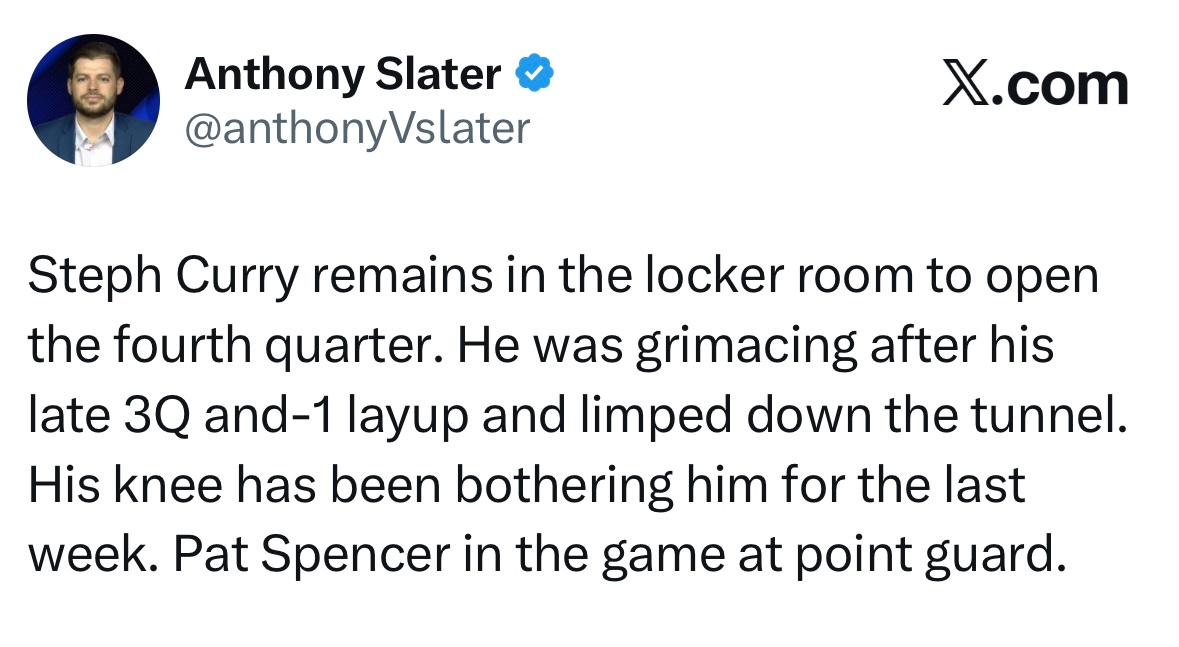Click the words "Steph Curry" in the tweet
Image resolution: width=1179 pixels, height=647 pixels.
(163, 277)
